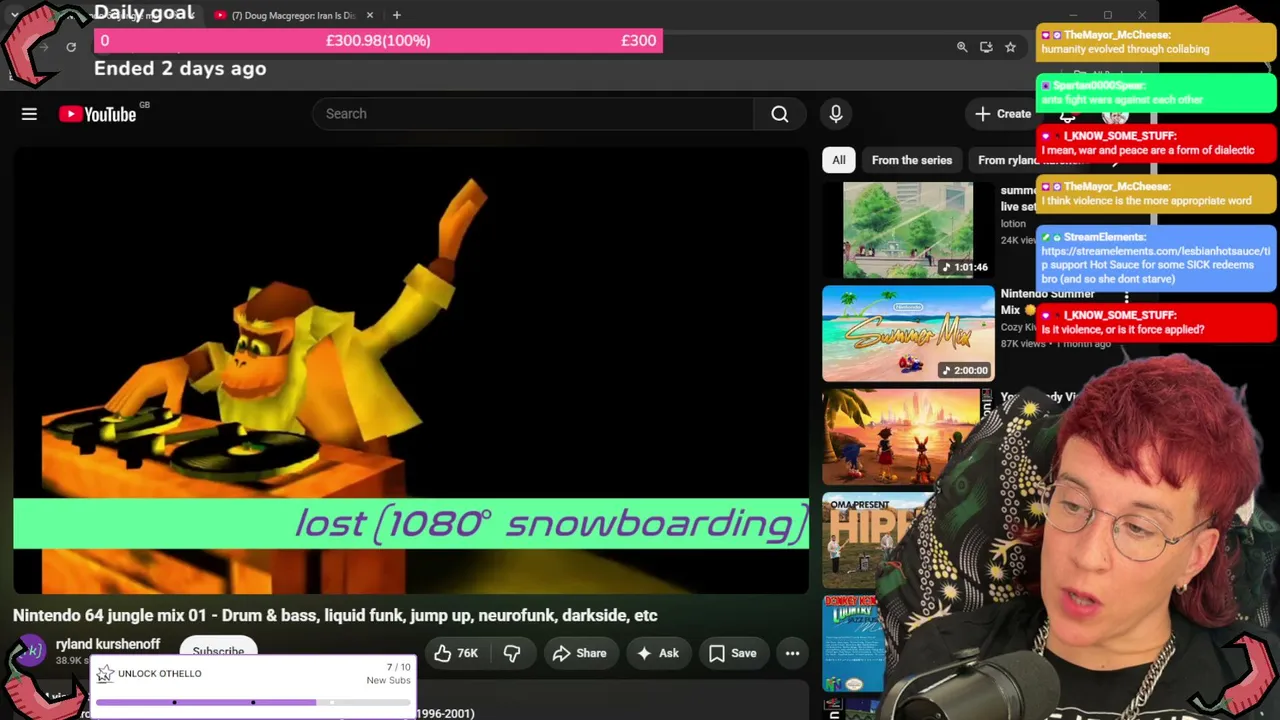Like the video with thumbs up
The height and width of the screenshot is (720, 1280).
(x=457, y=653)
